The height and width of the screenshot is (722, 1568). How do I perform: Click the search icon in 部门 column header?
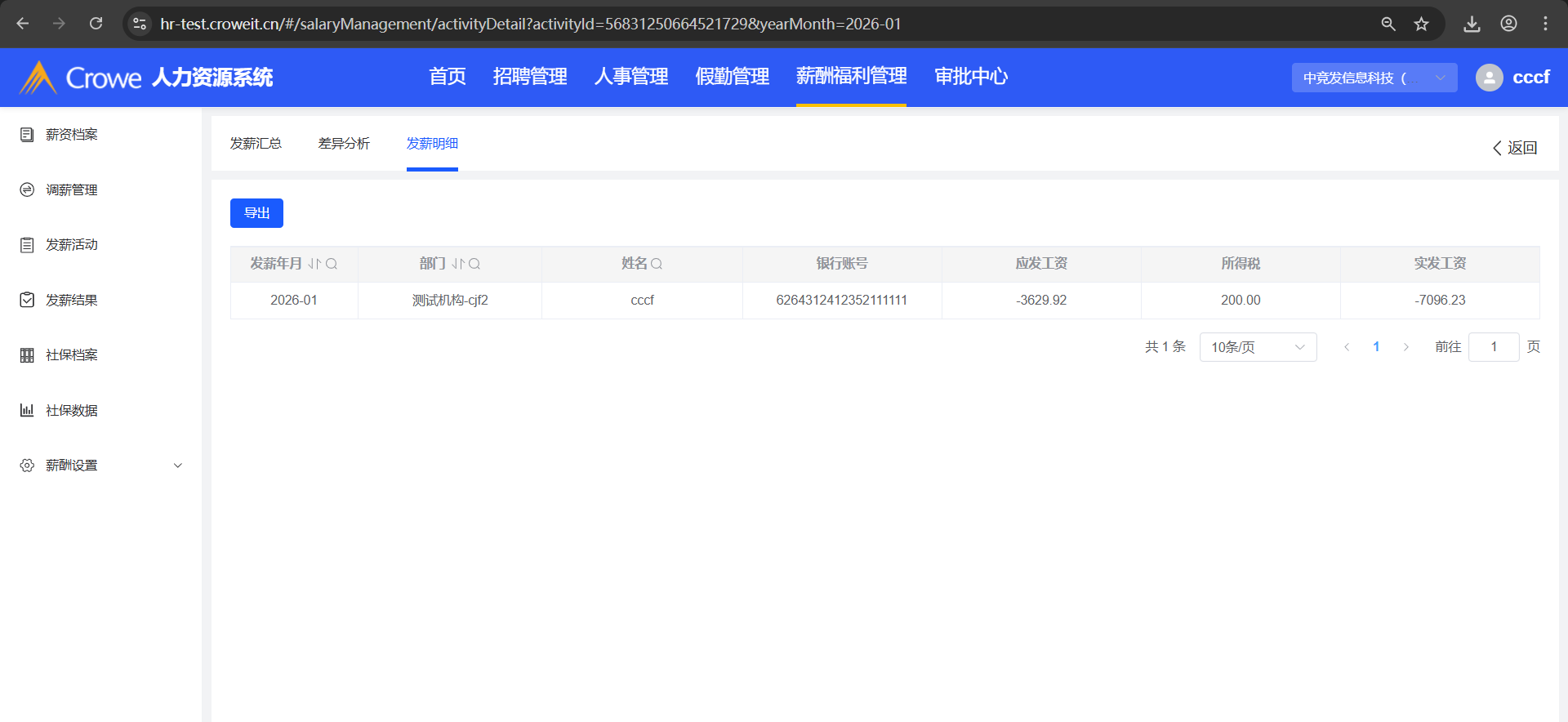pos(474,264)
